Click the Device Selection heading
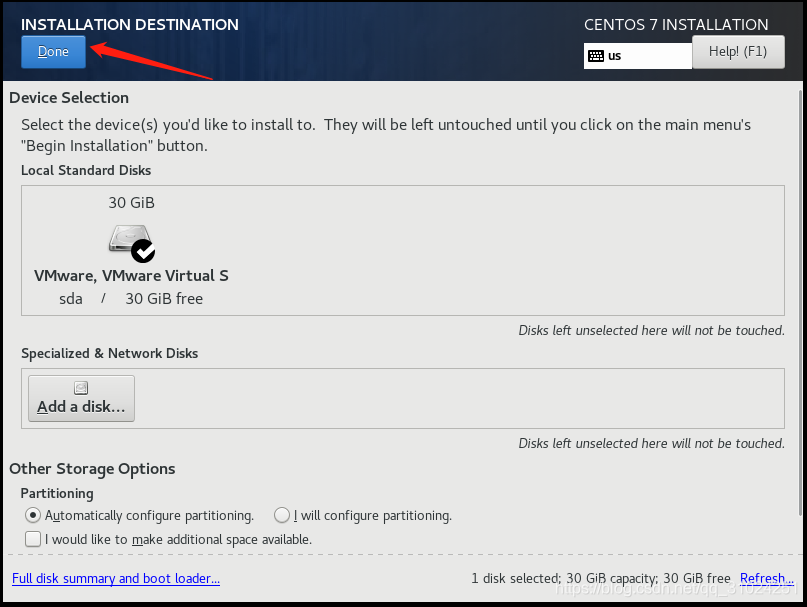This screenshot has height=607, width=807. [x=69, y=98]
